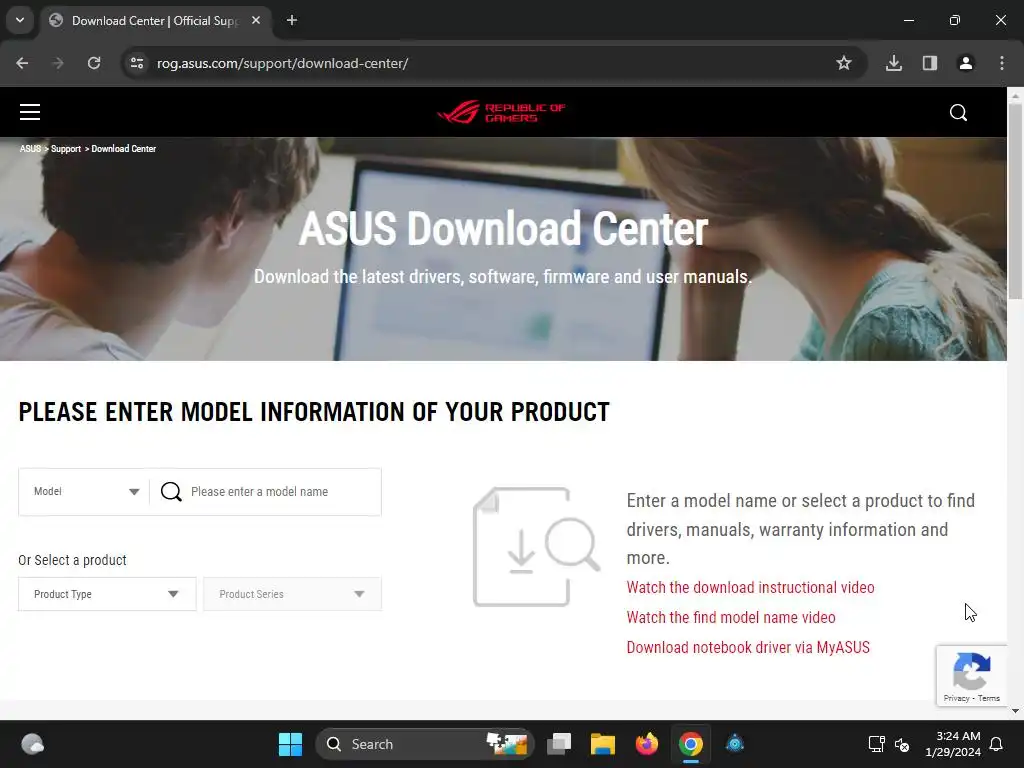The height and width of the screenshot is (768, 1024).
Task: Click the taskbar Search box
Action: (424, 744)
